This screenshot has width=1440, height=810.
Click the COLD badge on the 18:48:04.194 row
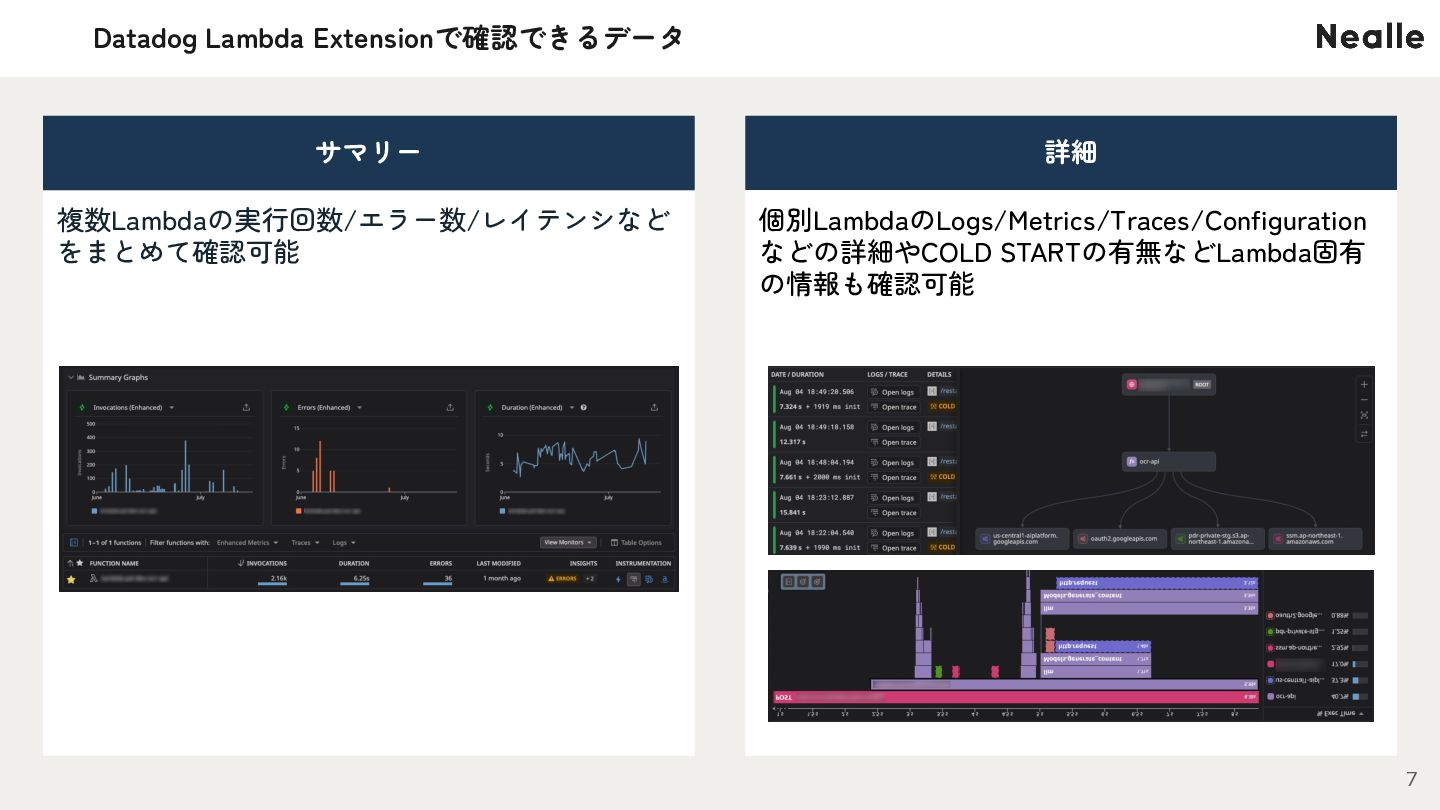click(942, 477)
